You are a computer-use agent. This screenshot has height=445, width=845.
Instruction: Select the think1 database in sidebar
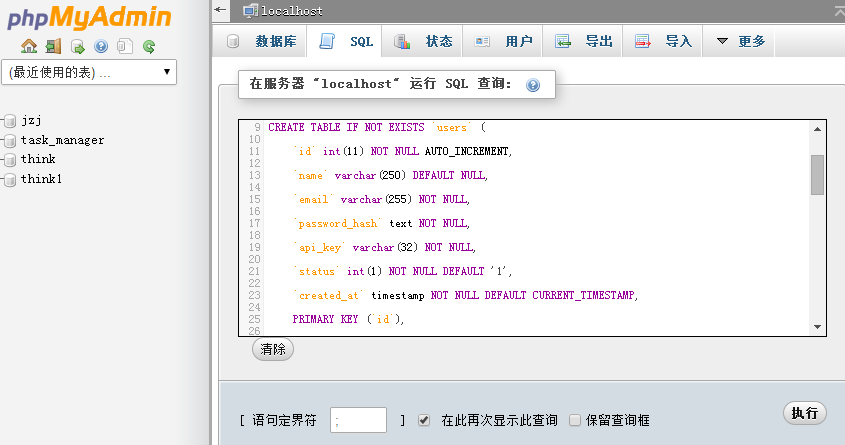[x=41, y=179]
